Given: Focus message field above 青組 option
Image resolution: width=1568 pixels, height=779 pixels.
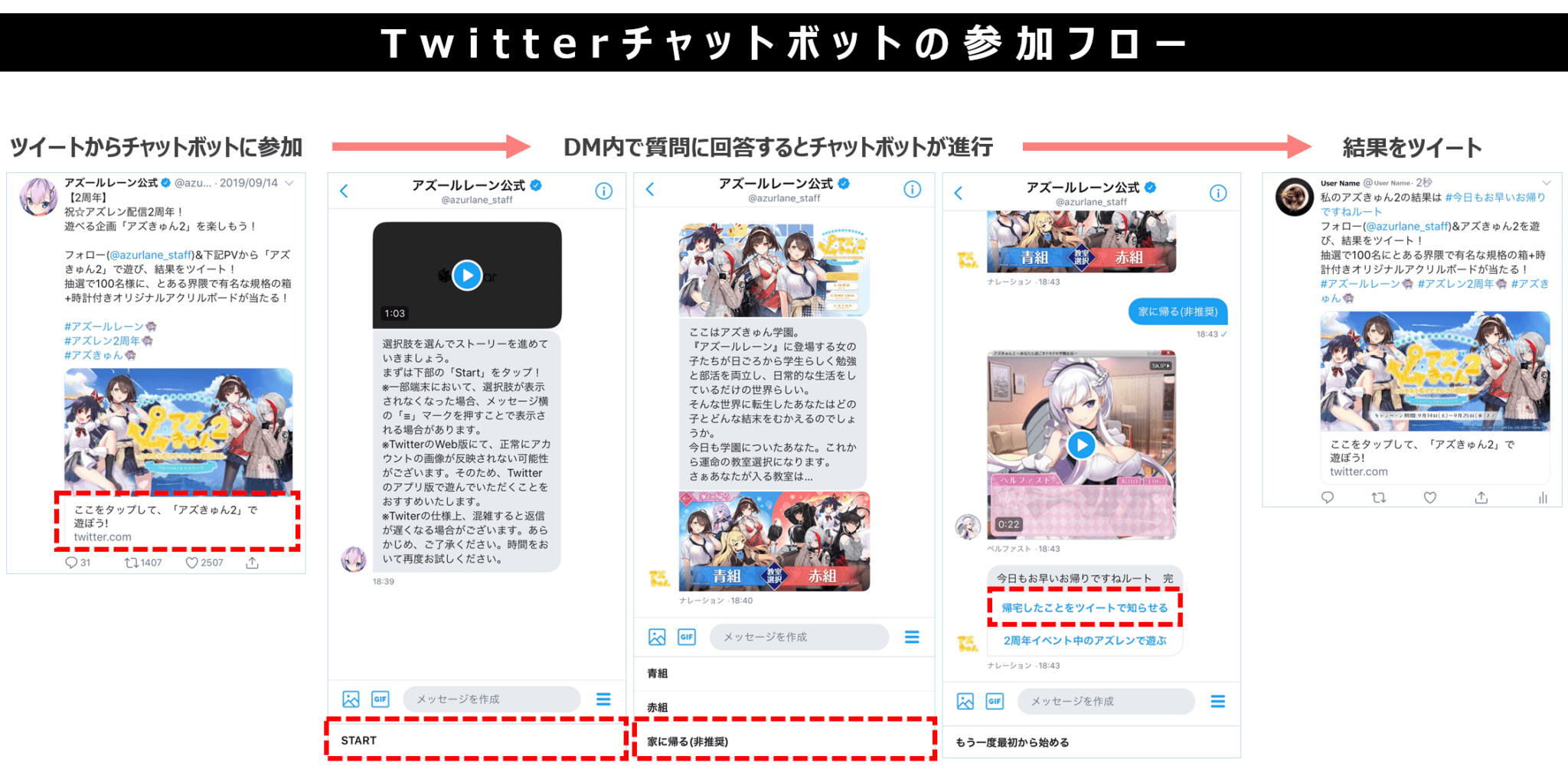Looking at the screenshot, I should coord(799,637).
